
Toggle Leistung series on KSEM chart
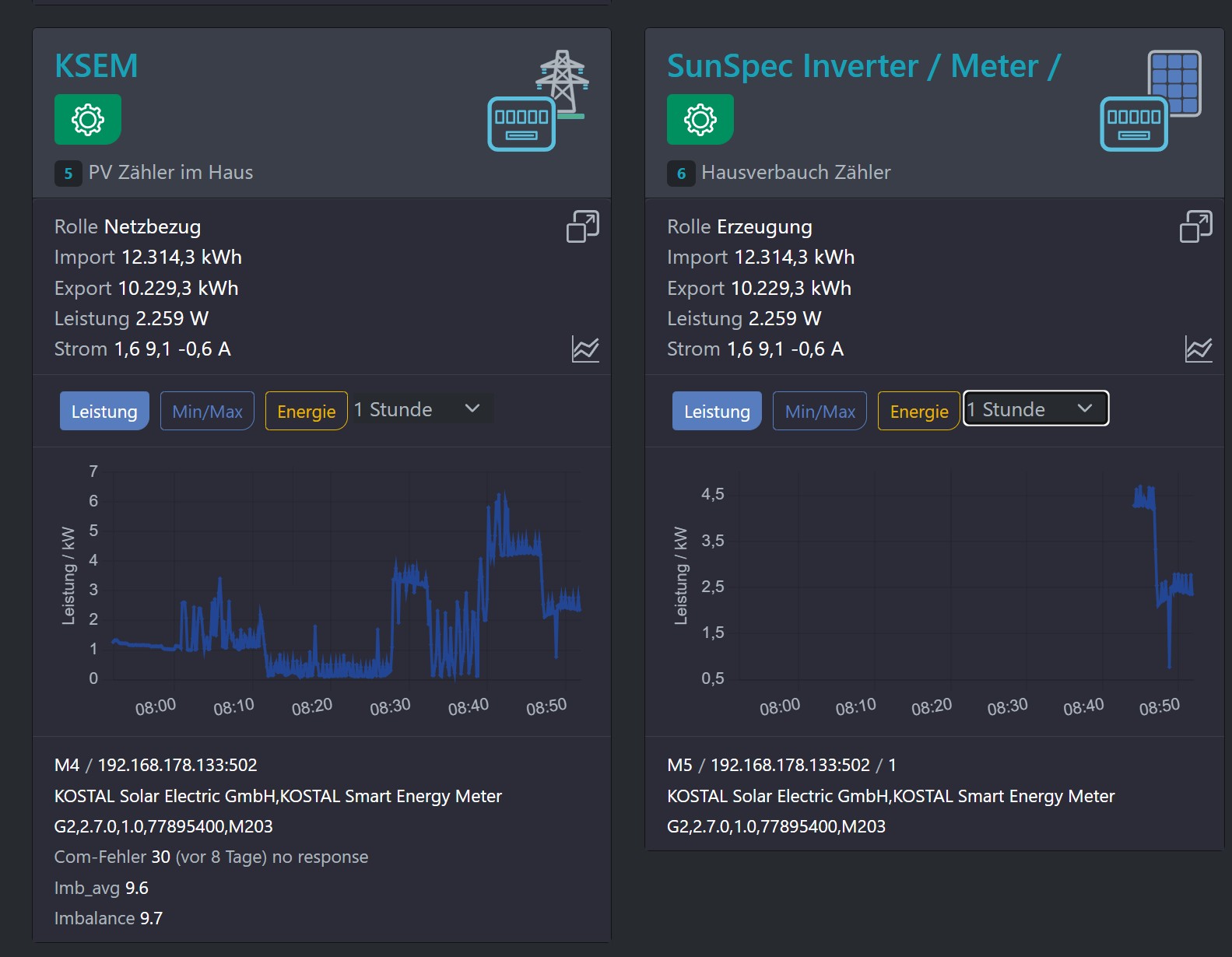pos(104,411)
